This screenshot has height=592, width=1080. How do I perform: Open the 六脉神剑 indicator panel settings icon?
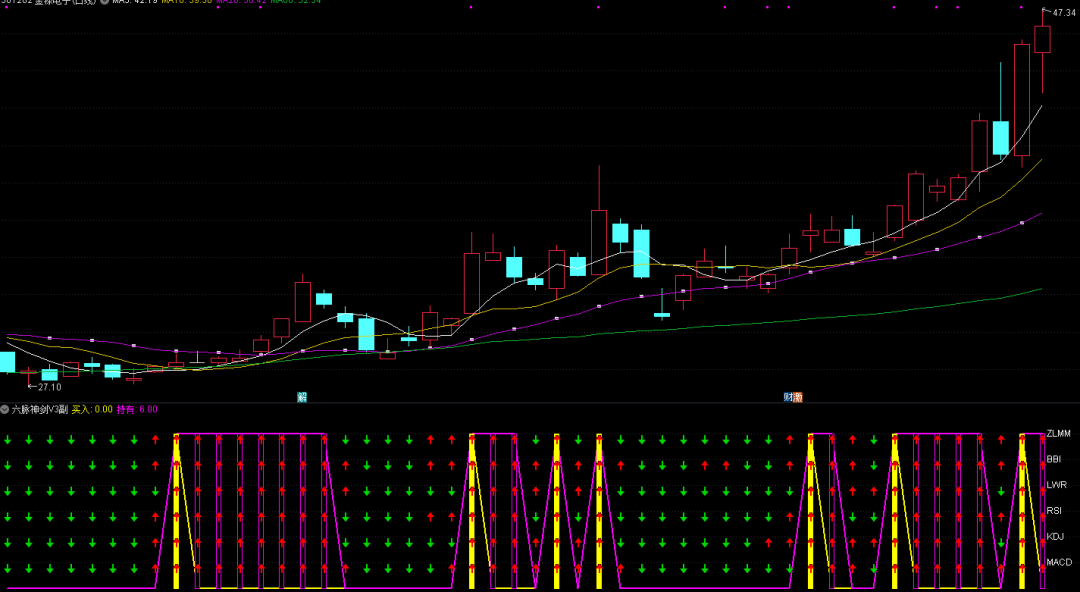[x=5, y=409]
